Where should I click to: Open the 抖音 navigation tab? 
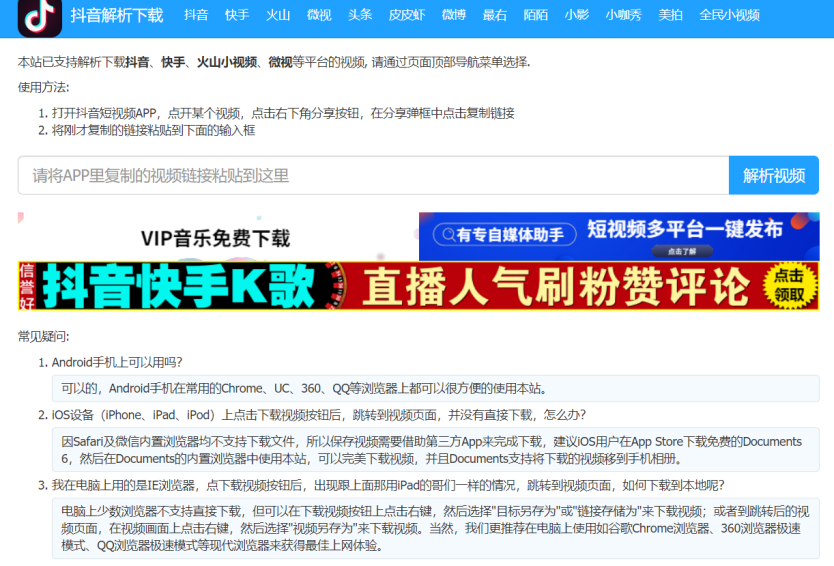(x=196, y=16)
